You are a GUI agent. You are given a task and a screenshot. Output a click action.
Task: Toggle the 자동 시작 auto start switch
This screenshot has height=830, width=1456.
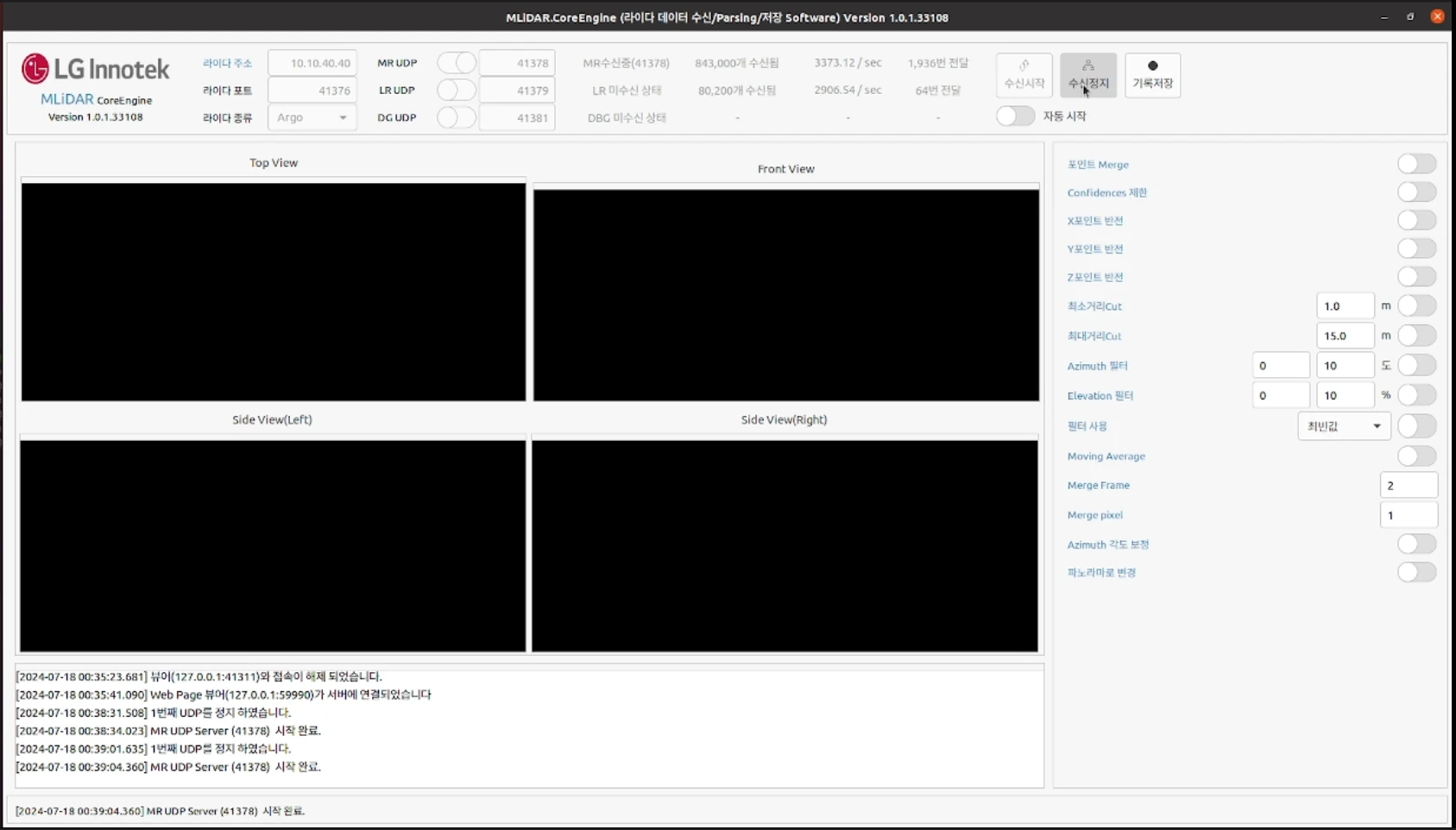1015,116
